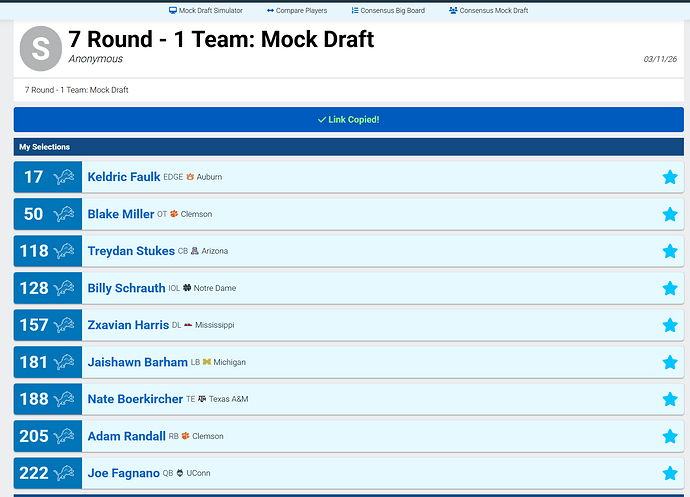690x497 pixels.
Task: Click the gray S avatar circle
Action: (x=40, y=48)
